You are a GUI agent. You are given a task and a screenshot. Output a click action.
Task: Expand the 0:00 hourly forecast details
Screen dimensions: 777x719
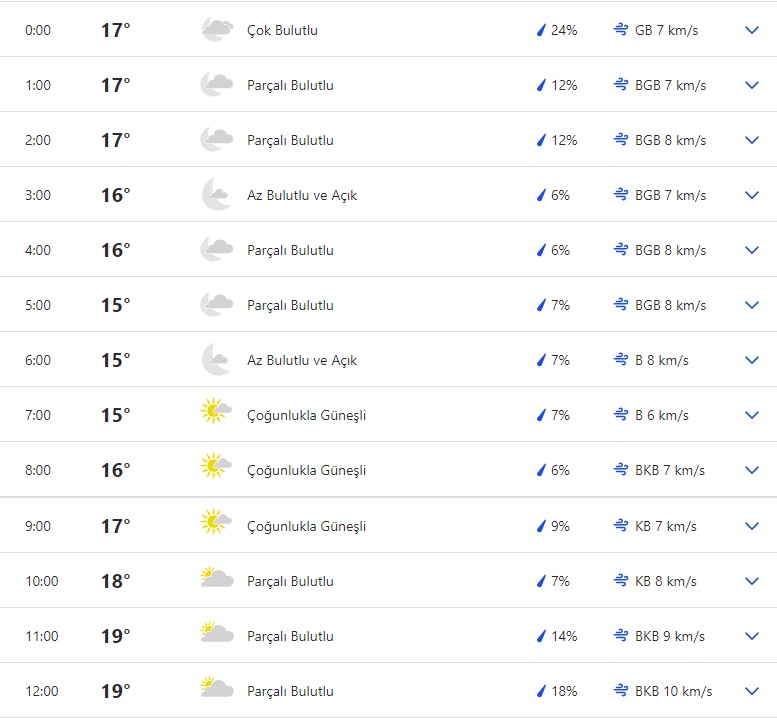click(x=752, y=30)
